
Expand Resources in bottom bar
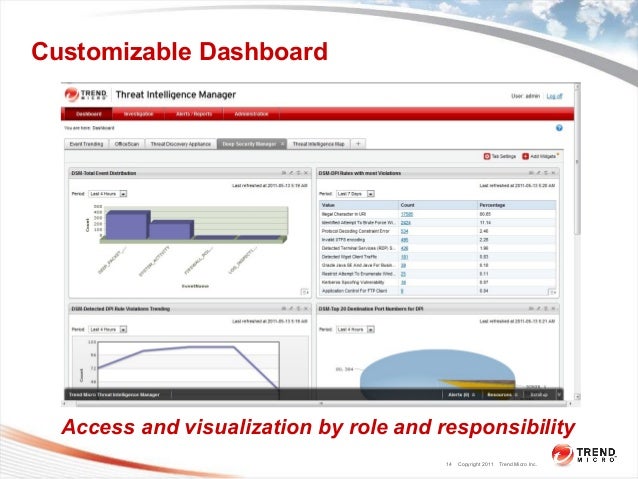click(502, 395)
